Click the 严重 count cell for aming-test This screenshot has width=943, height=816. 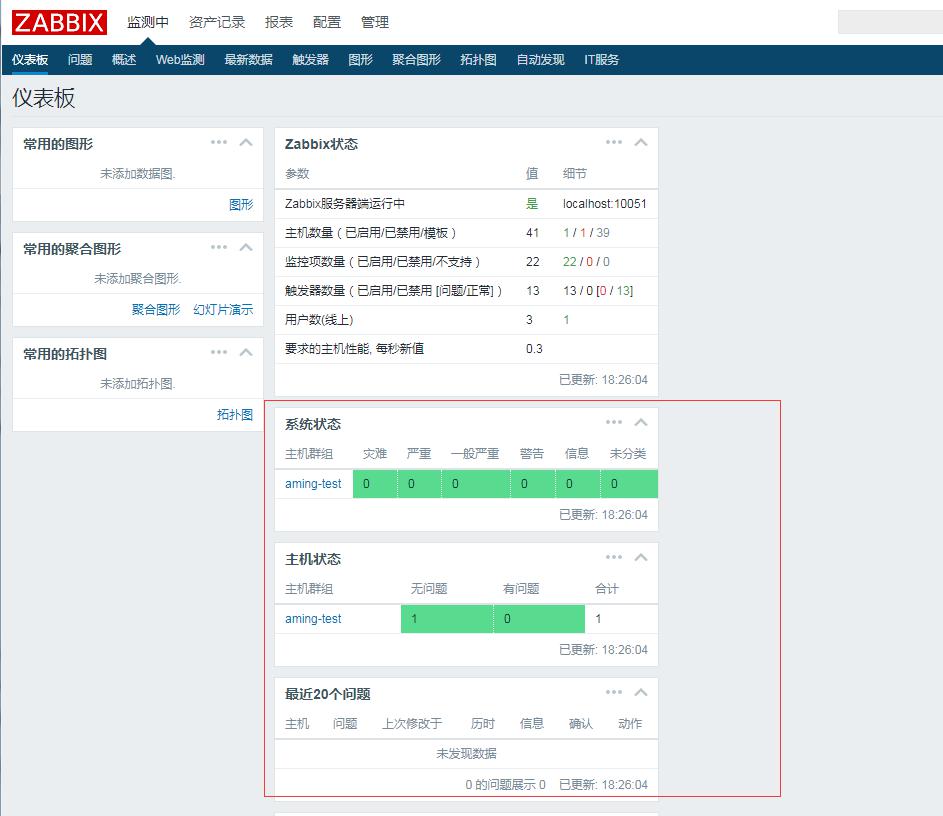click(x=419, y=483)
